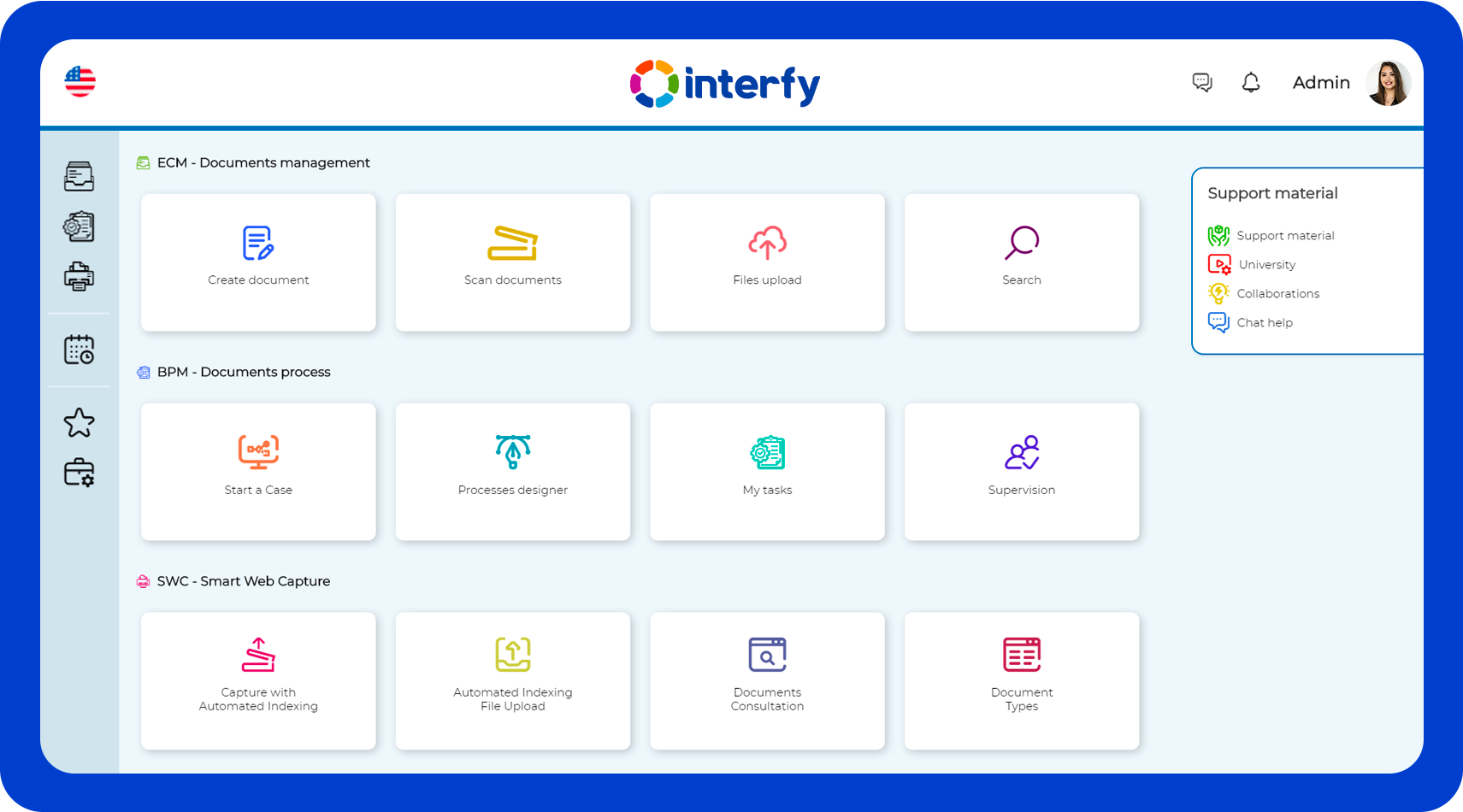This screenshot has height=812, width=1463.
Task: Click the Interfy logo
Action: pyautogui.click(x=723, y=84)
